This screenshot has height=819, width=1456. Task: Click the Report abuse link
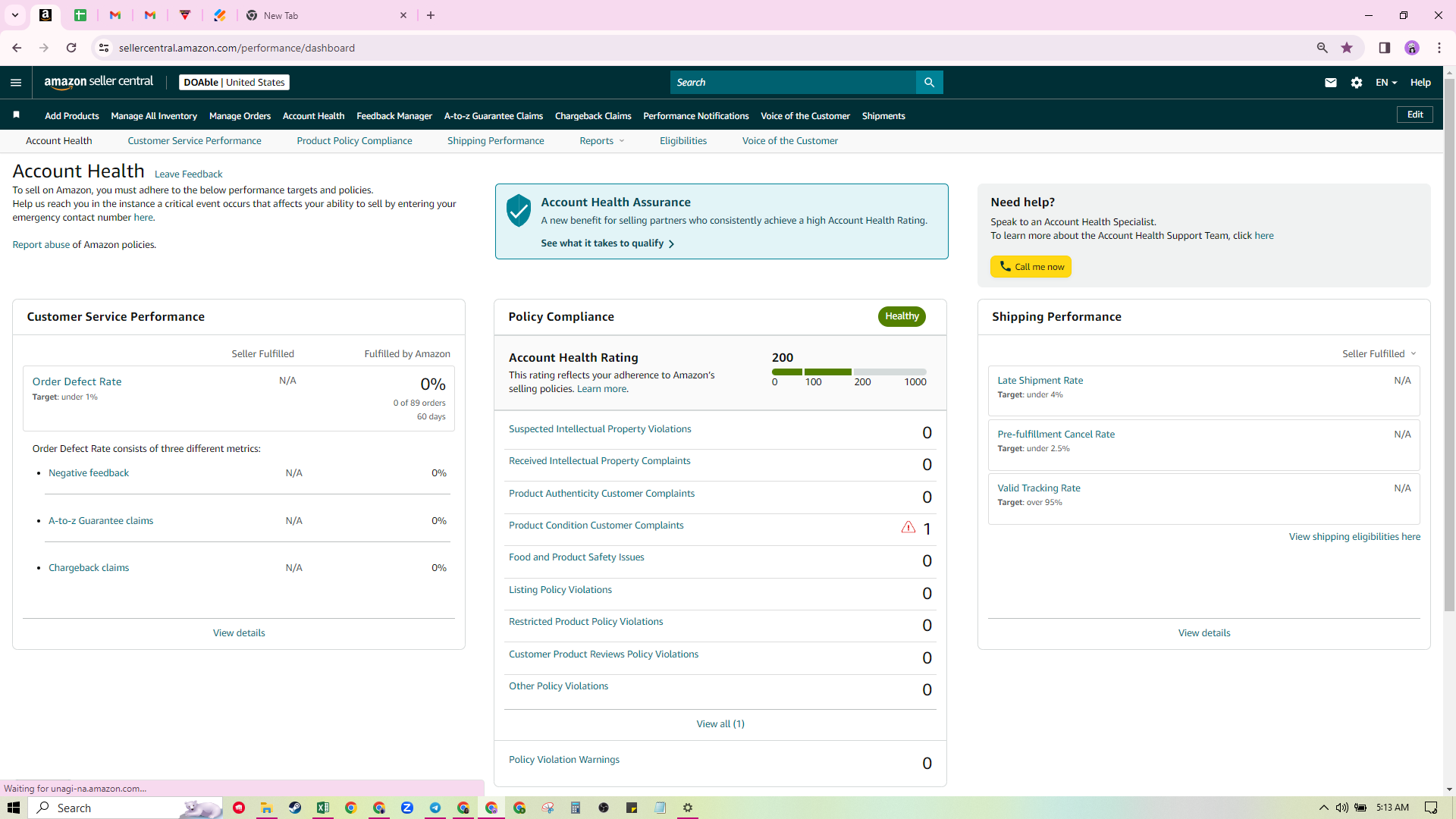[x=41, y=245]
